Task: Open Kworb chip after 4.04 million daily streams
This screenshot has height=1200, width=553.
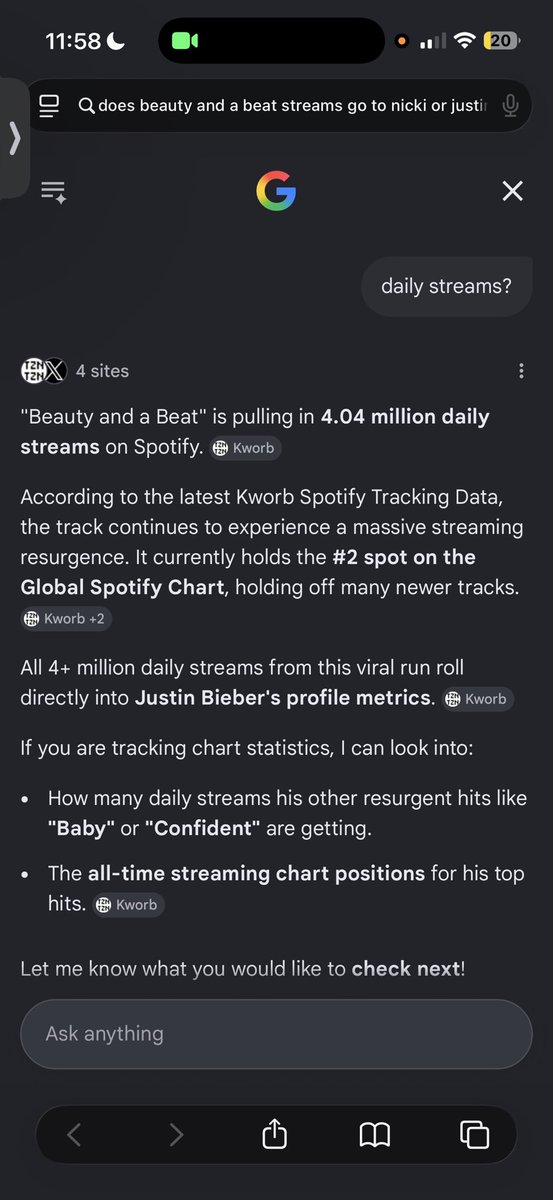Action: coord(245,448)
